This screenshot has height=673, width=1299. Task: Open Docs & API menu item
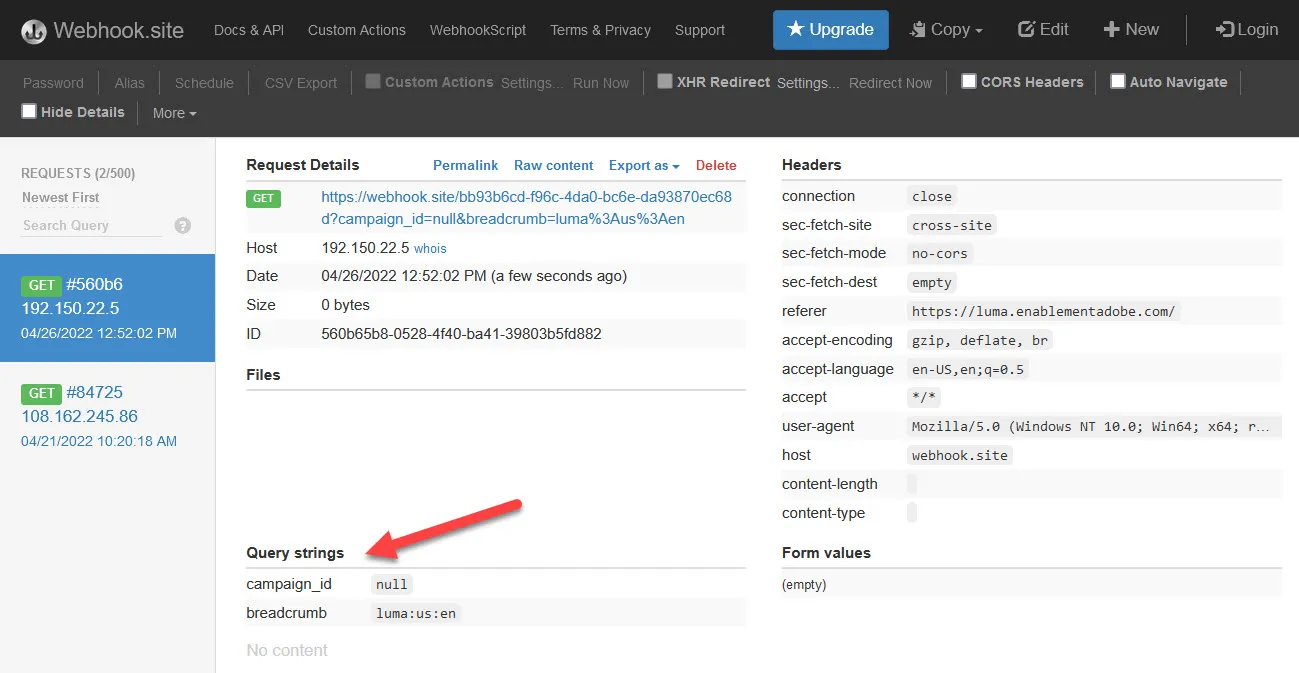coord(249,30)
